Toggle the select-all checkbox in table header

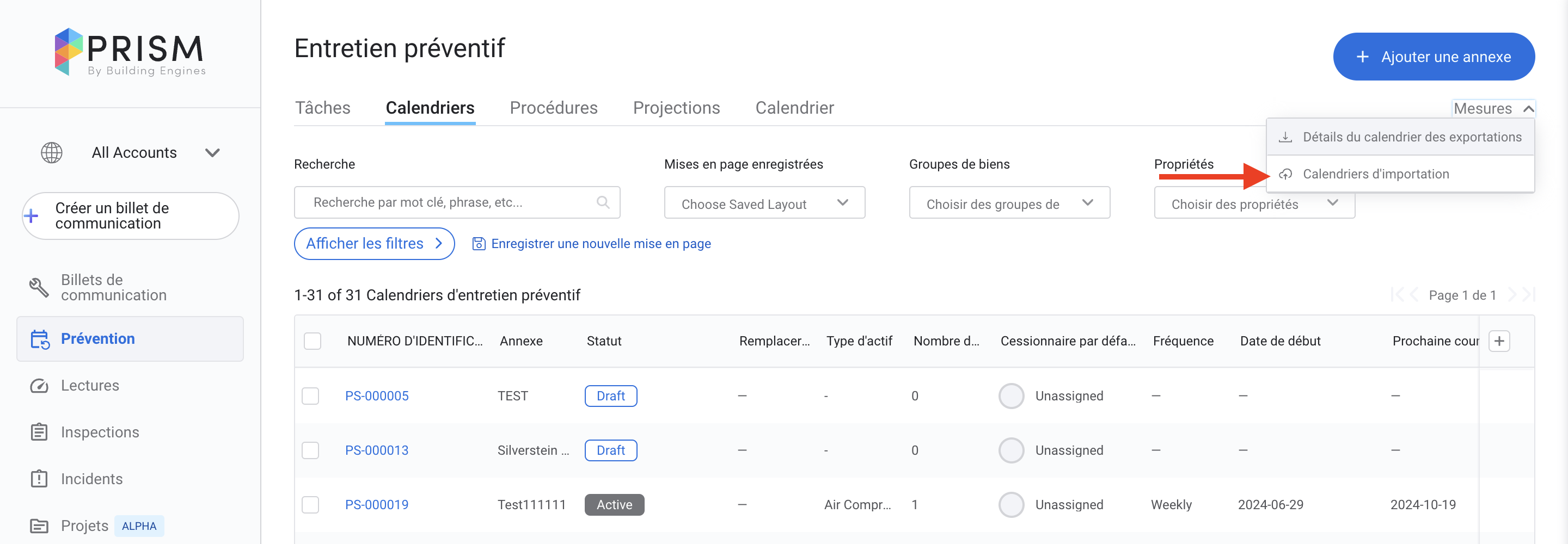click(313, 341)
